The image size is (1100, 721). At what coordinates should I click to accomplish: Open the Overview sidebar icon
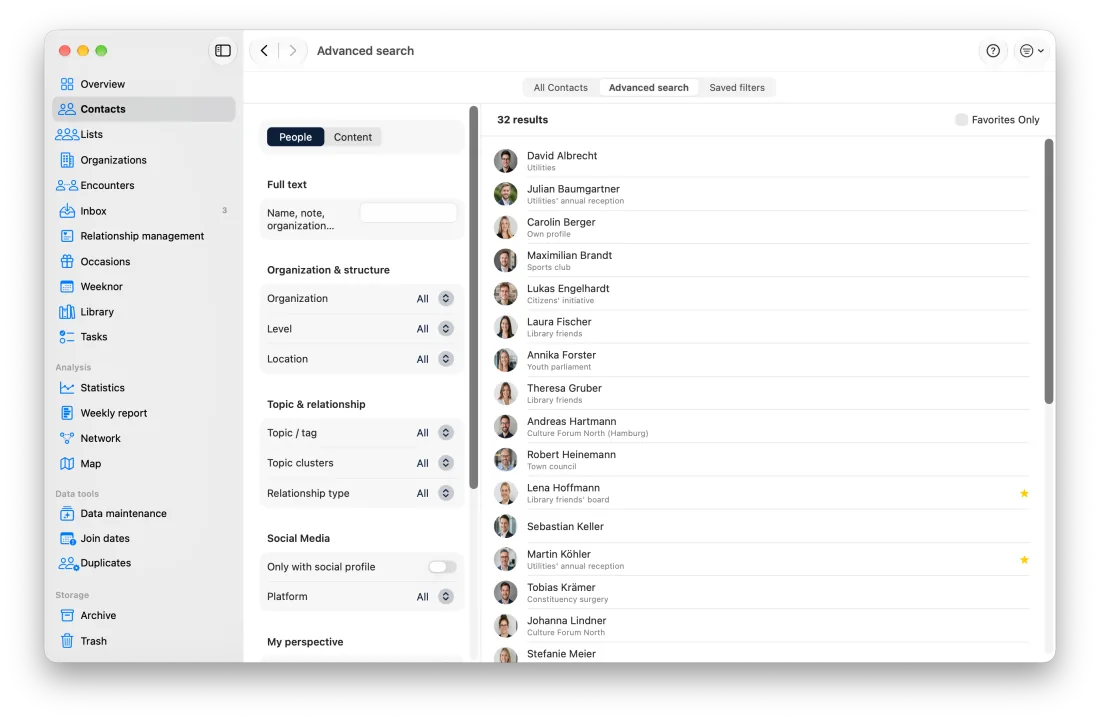(x=67, y=84)
